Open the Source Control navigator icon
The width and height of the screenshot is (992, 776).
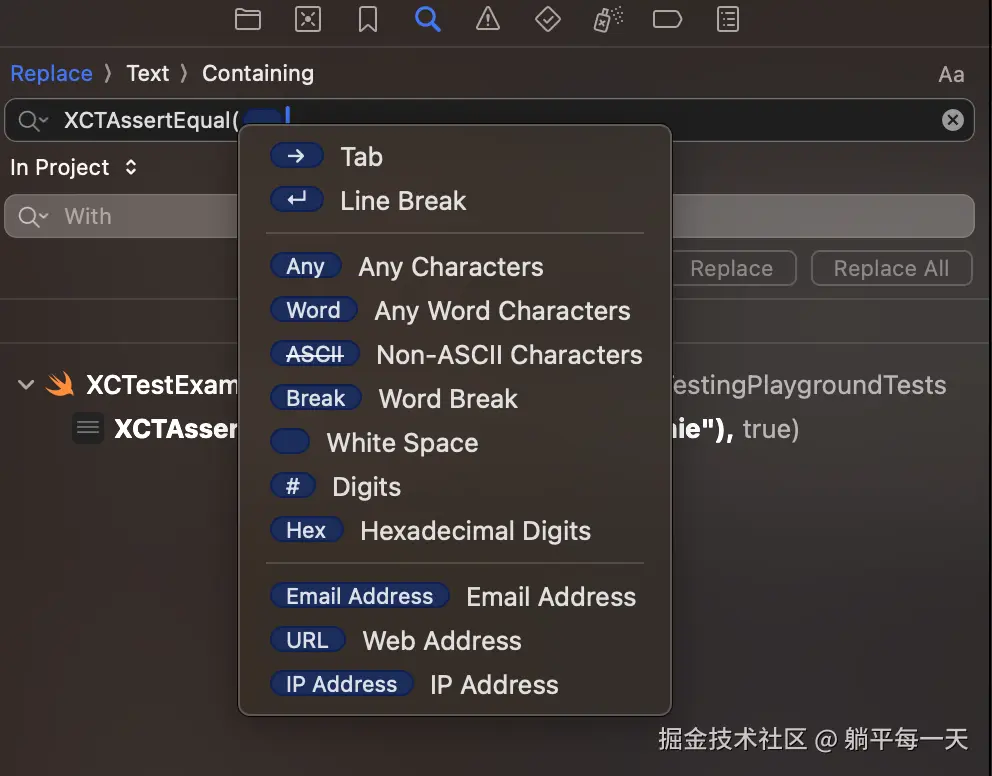pyautogui.click(x=308, y=19)
